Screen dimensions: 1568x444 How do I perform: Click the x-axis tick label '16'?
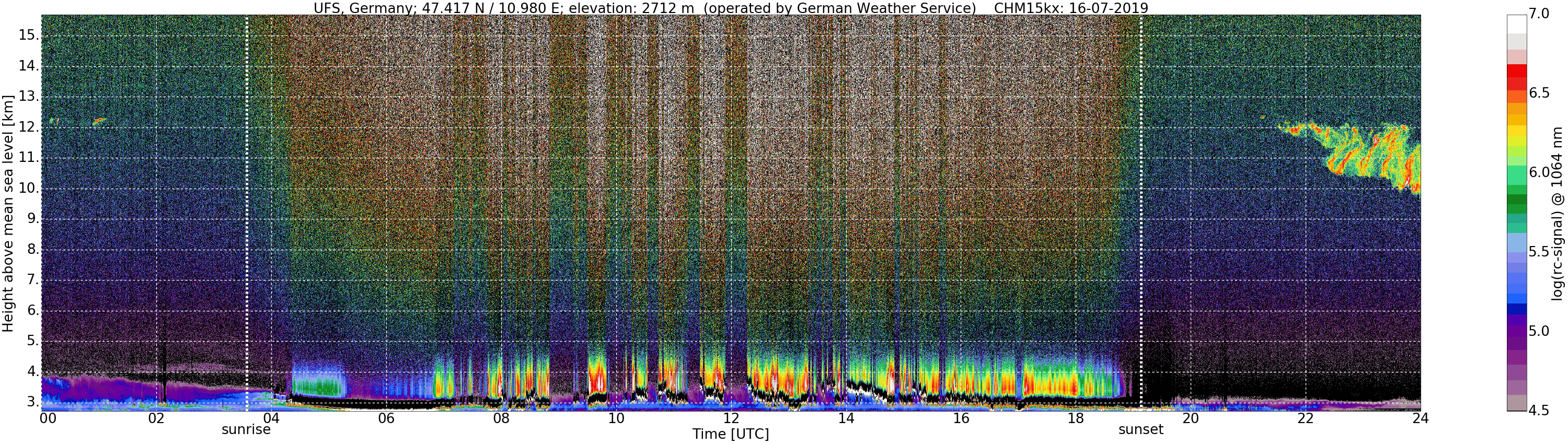click(961, 418)
